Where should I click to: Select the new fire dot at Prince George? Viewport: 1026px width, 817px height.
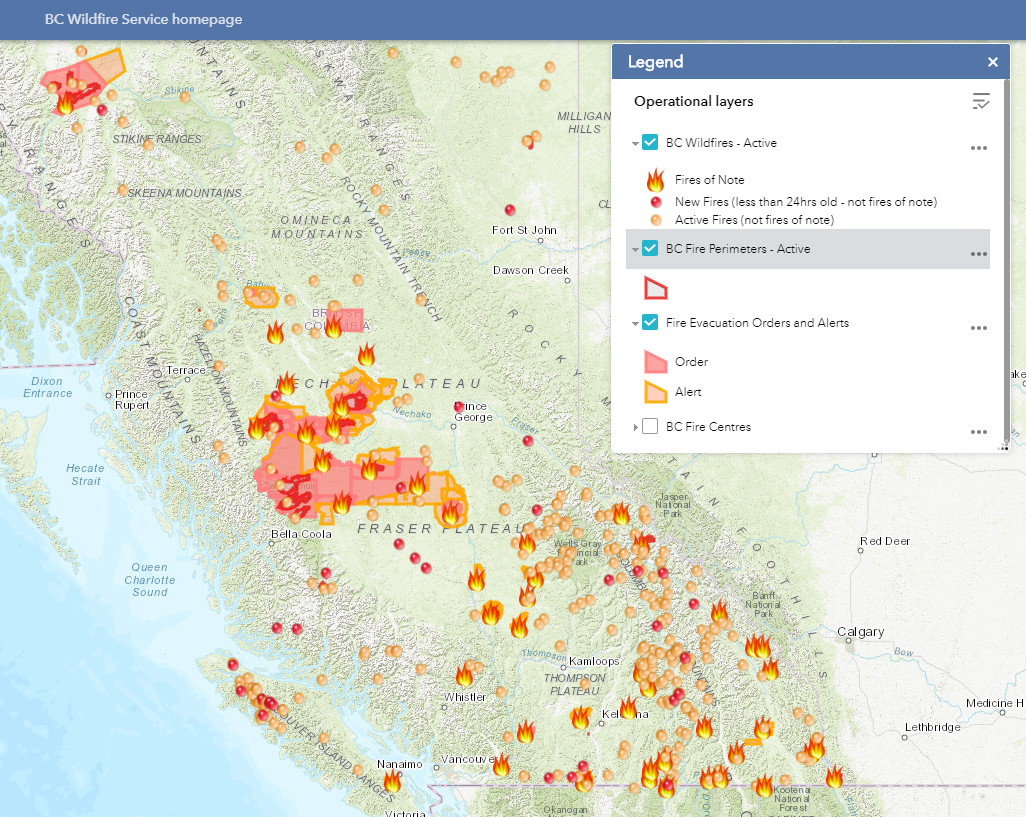[x=459, y=406]
